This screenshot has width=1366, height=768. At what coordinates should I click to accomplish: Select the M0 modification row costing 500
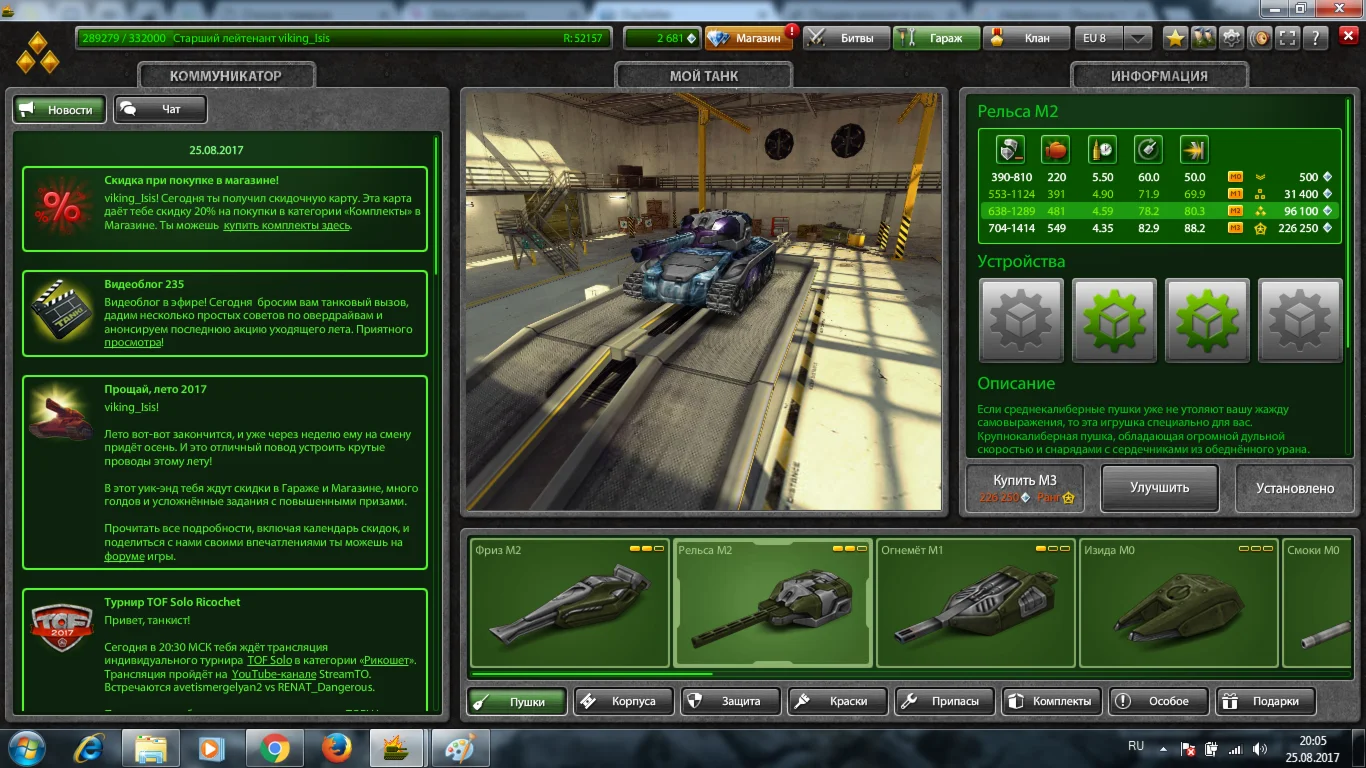coord(1160,177)
